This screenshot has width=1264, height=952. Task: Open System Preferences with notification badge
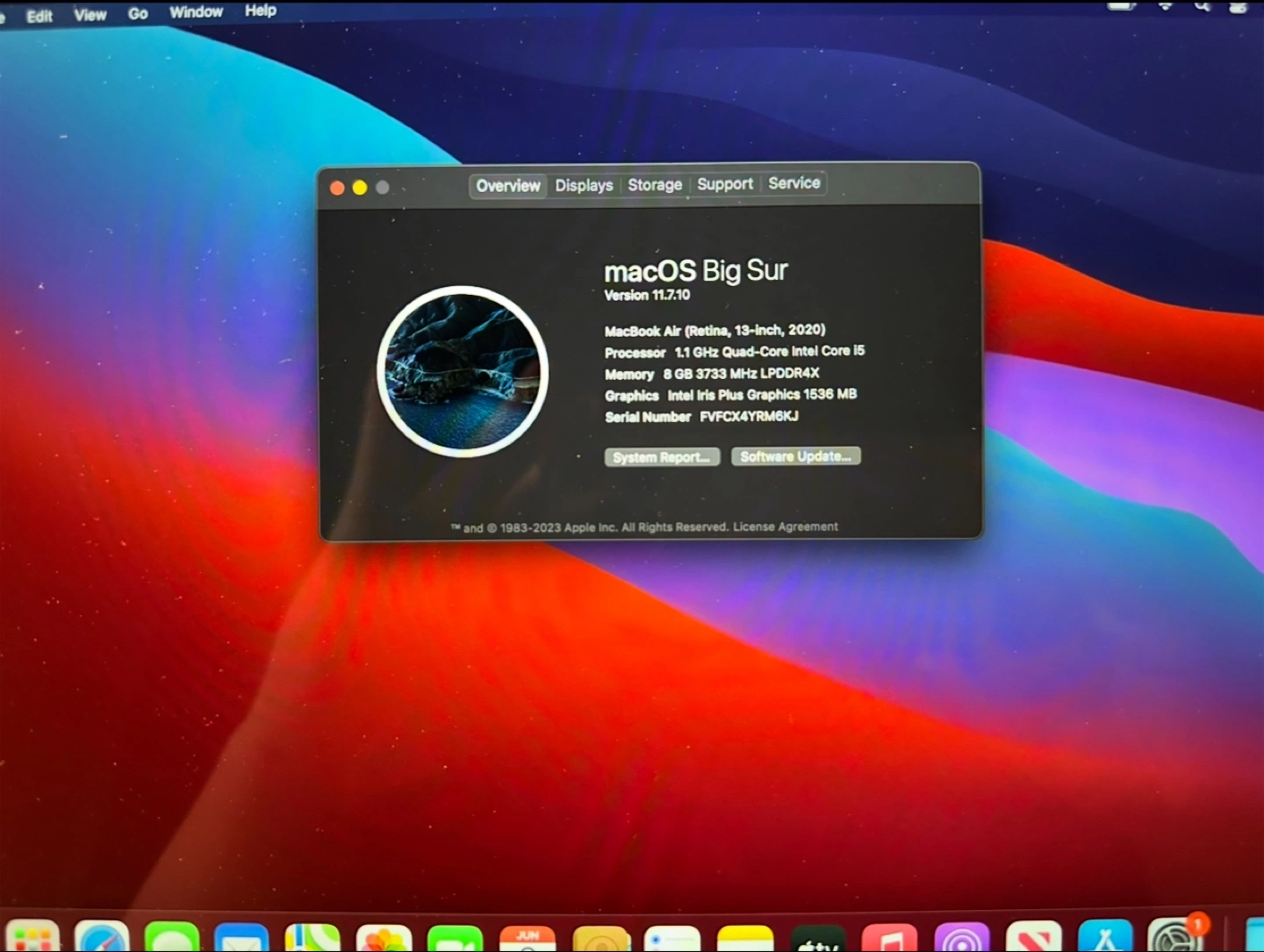click(x=1175, y=939)
